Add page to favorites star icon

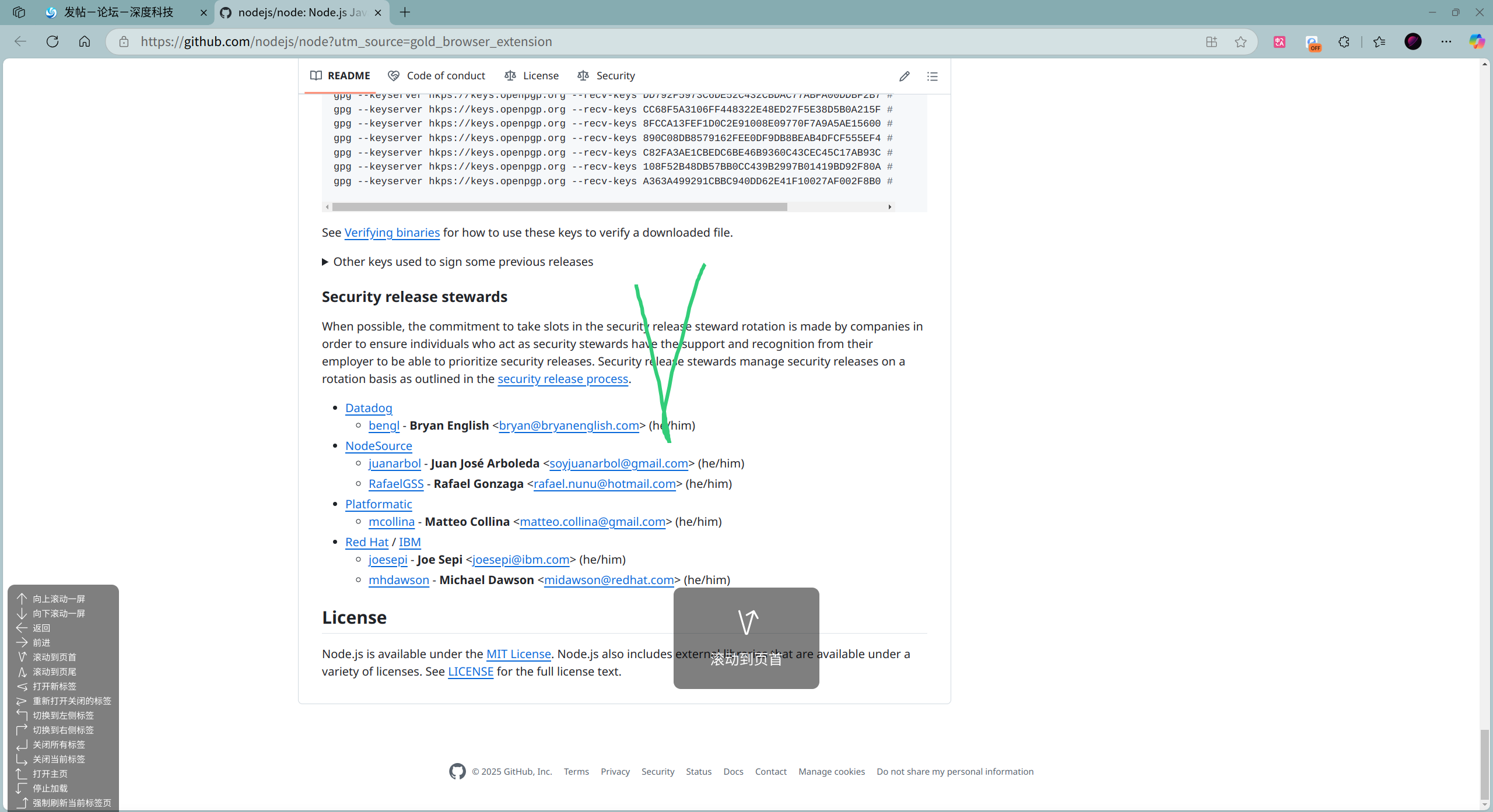click(x=1240, y=41)
